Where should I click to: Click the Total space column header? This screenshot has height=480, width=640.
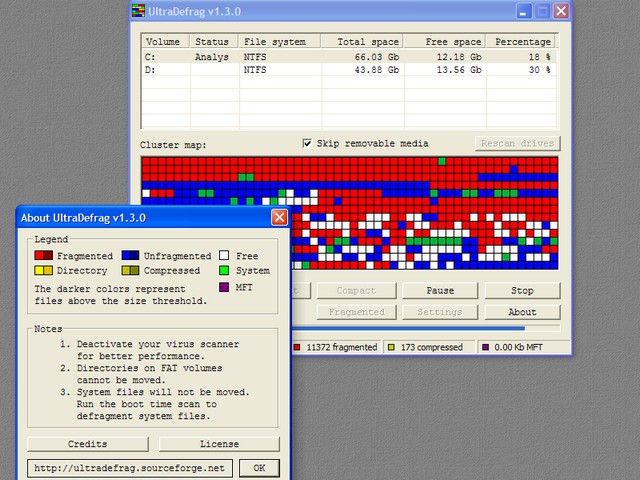click(x=362, y=42)
